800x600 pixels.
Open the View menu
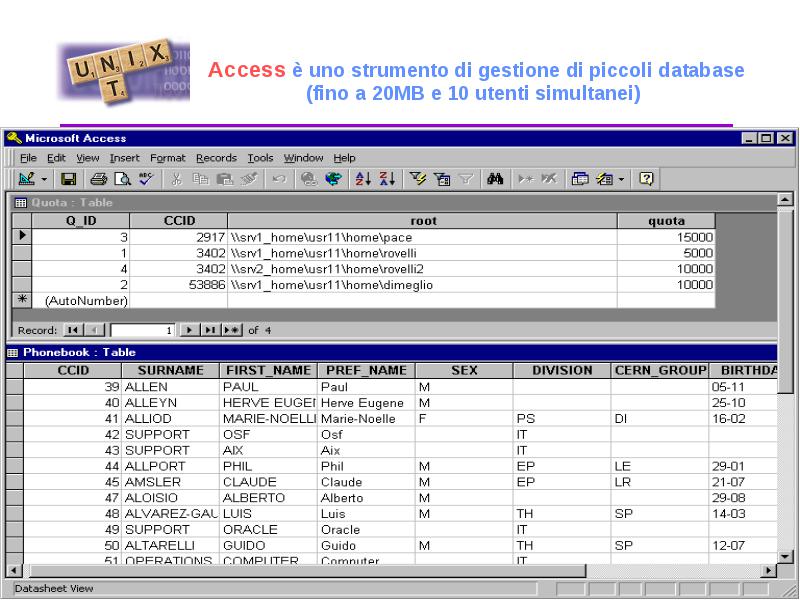[88, 158]
